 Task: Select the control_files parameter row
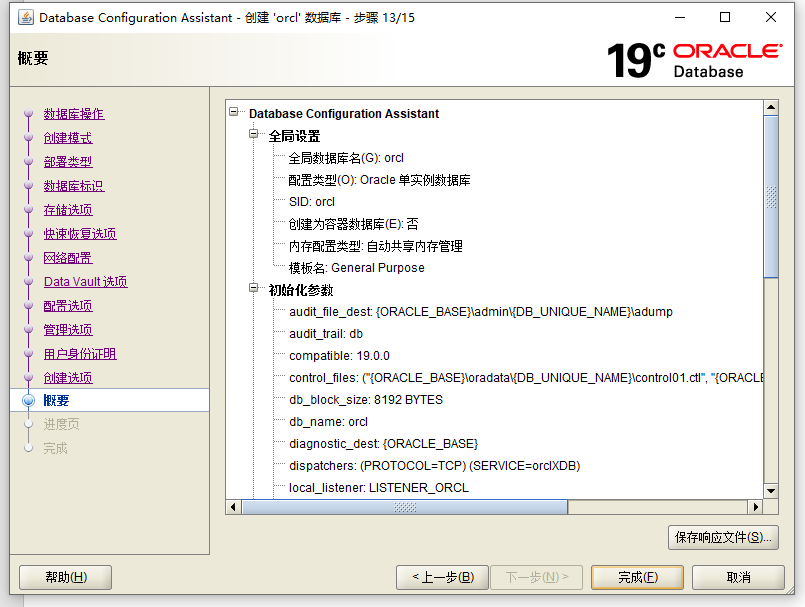(526, 378)
